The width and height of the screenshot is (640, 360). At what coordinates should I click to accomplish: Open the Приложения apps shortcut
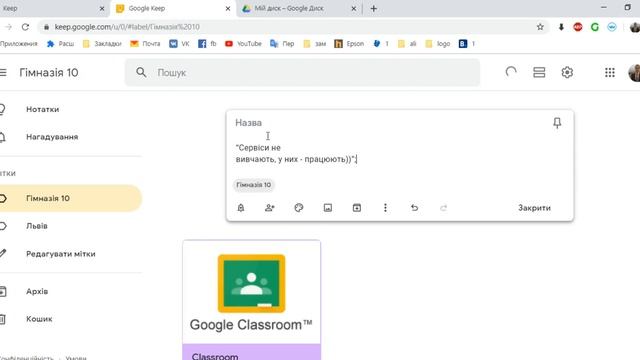click(x=18, y=44)
